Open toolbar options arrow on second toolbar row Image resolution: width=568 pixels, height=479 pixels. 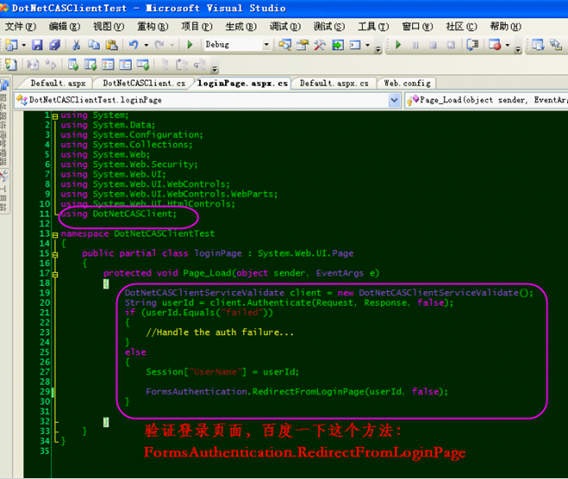pyautogui.click(x=215, y=68)
